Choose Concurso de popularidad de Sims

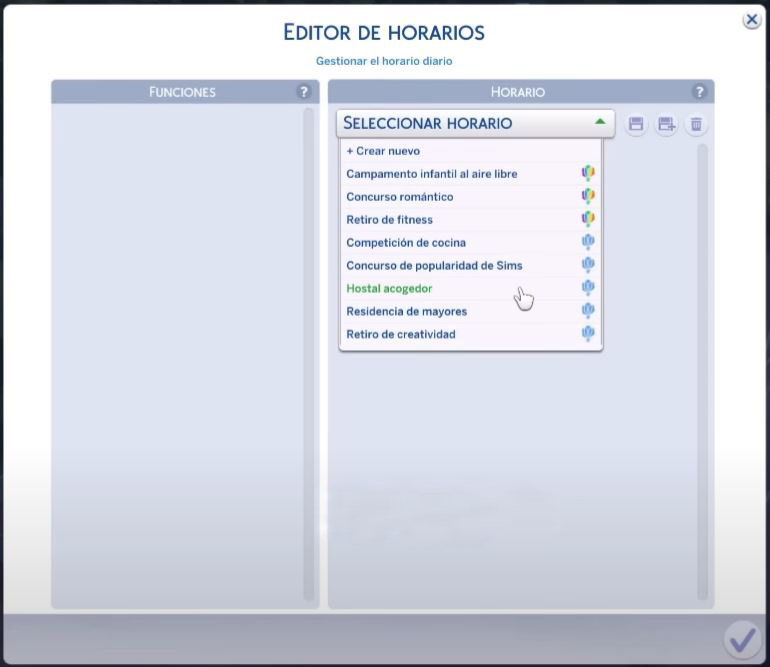coord(434,266)
